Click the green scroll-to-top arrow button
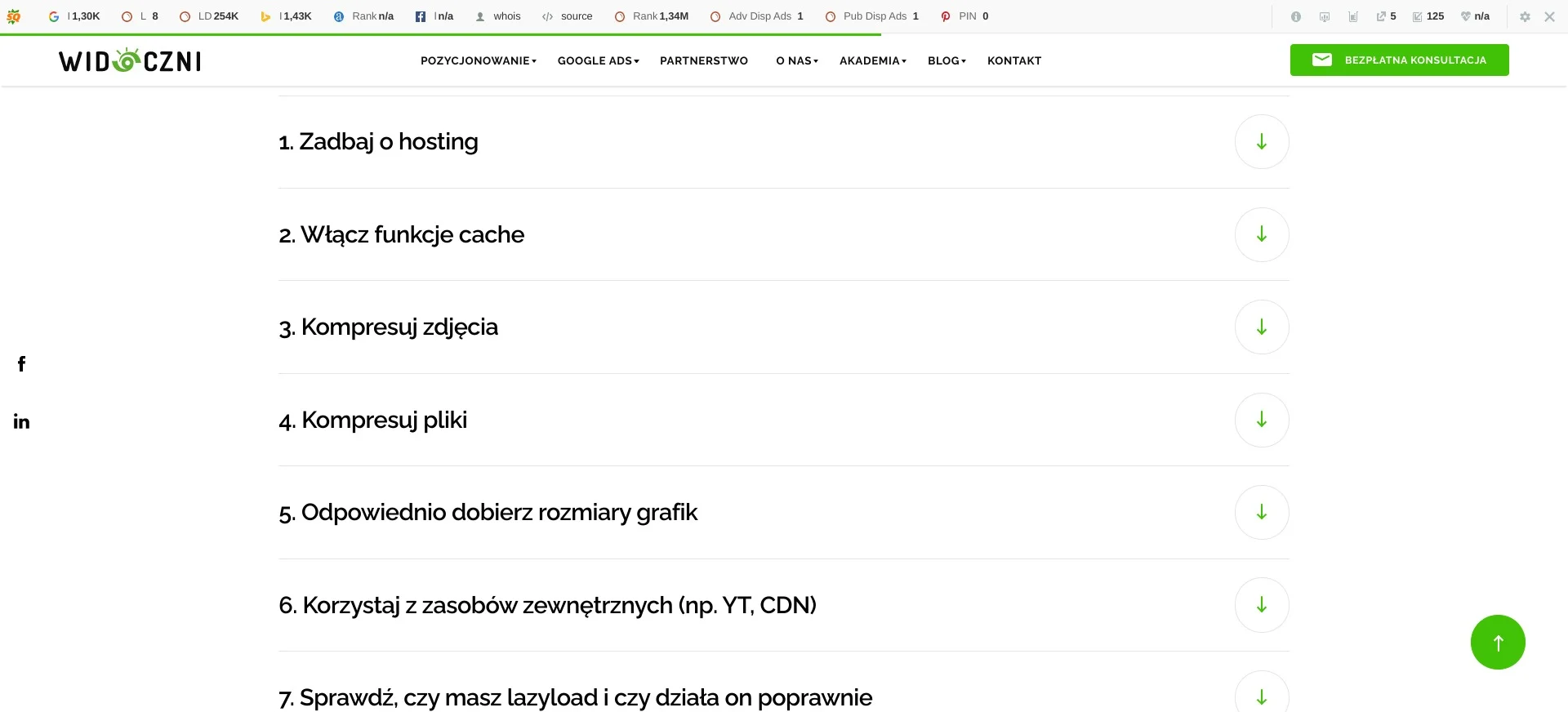The width and height of the screenshot is (1568, 712). coord(1498,643)
